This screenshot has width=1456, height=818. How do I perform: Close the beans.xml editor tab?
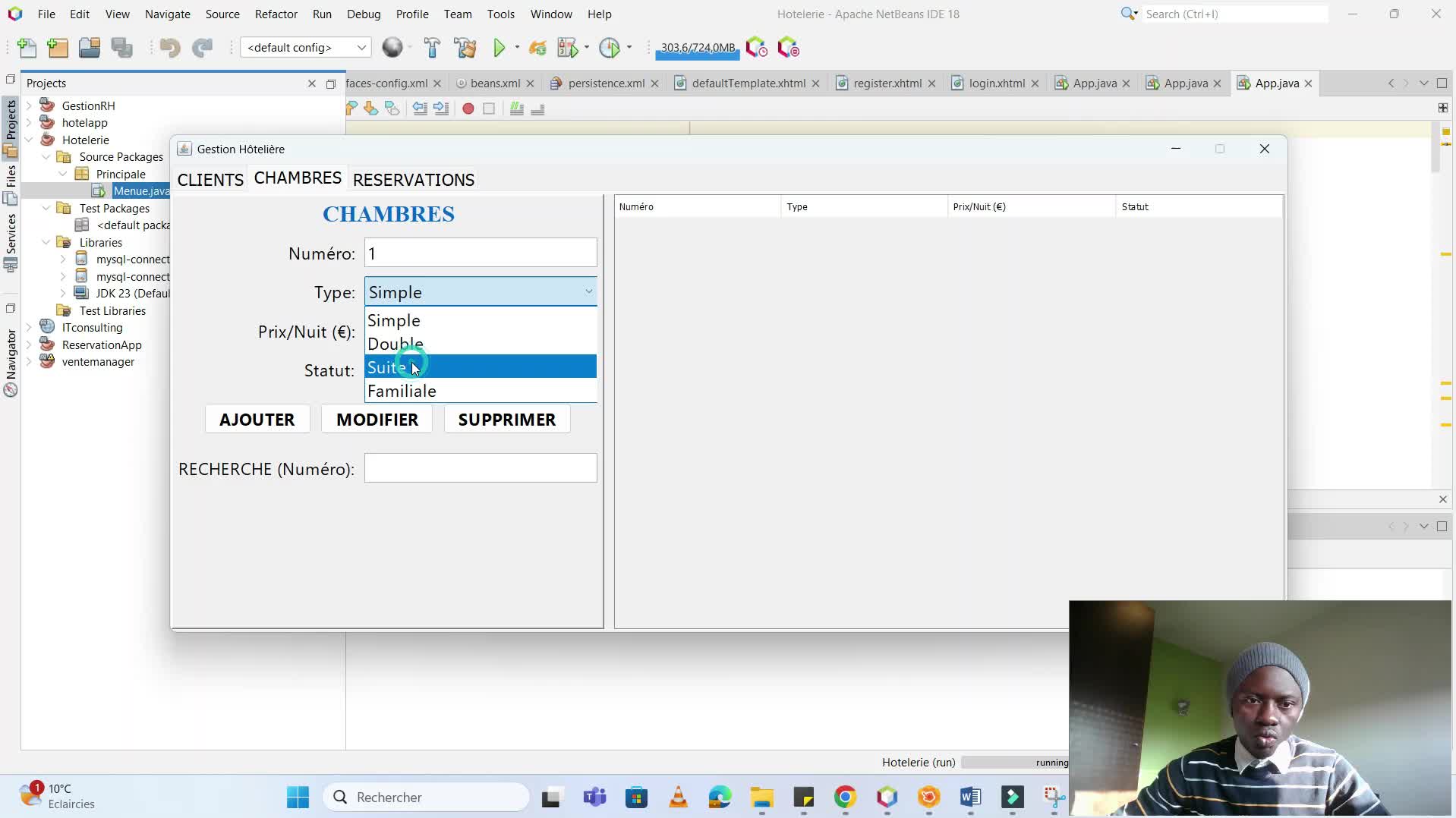click(x=530, y=83)
